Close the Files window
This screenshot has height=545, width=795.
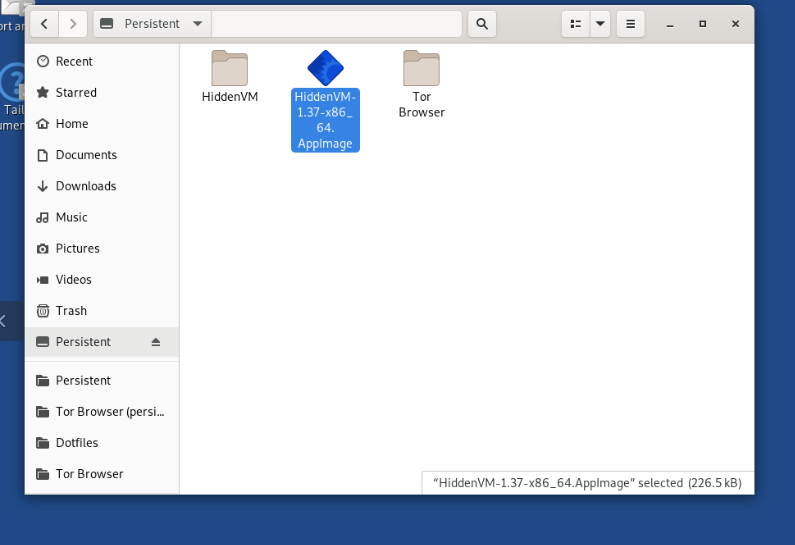(735, 24)
